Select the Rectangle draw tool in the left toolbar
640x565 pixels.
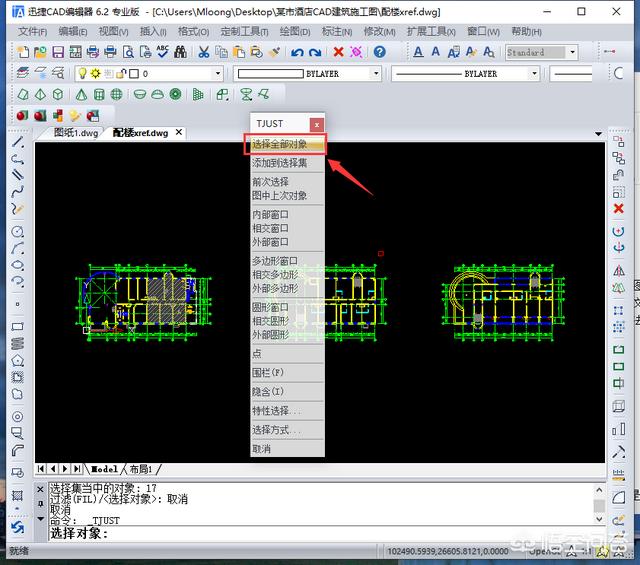pos(18,326)
